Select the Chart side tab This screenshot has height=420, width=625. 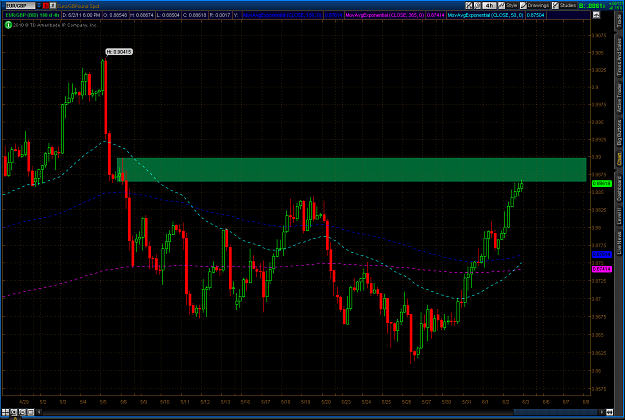pos(619,159)
